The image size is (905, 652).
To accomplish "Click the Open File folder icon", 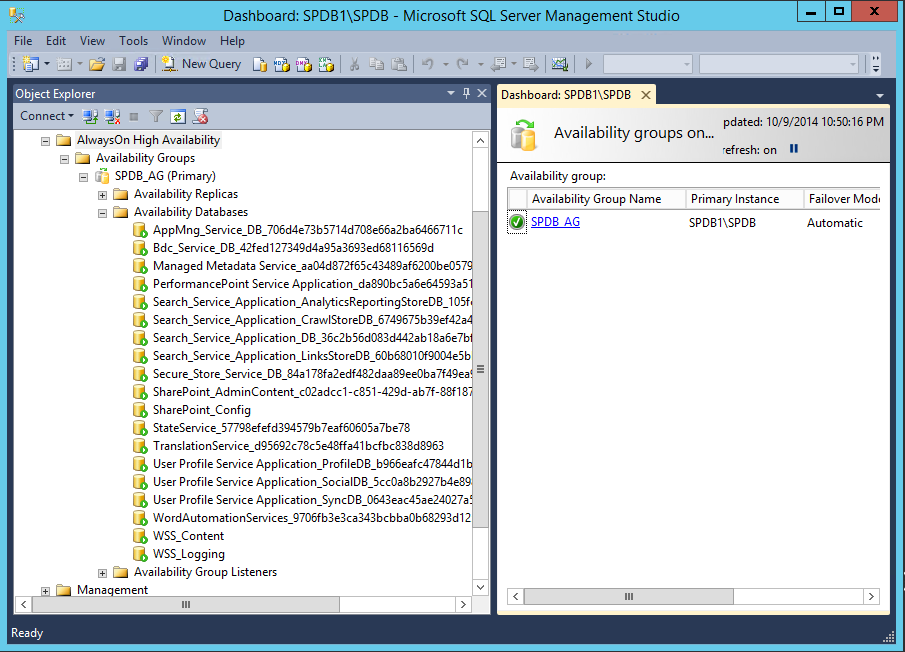I will [97, 64].
